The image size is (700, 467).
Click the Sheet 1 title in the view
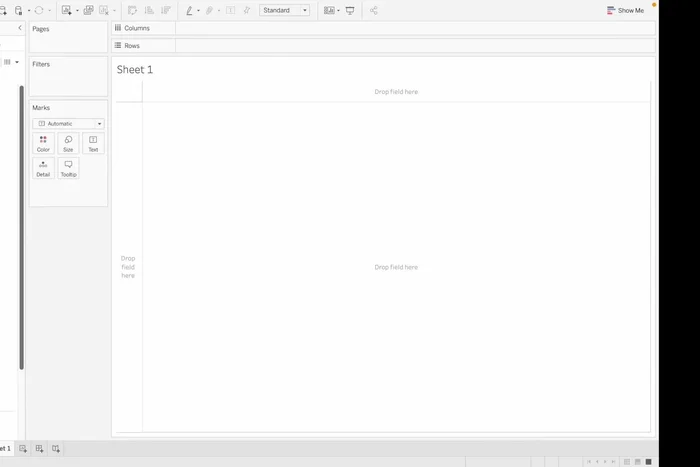[135, 70]
